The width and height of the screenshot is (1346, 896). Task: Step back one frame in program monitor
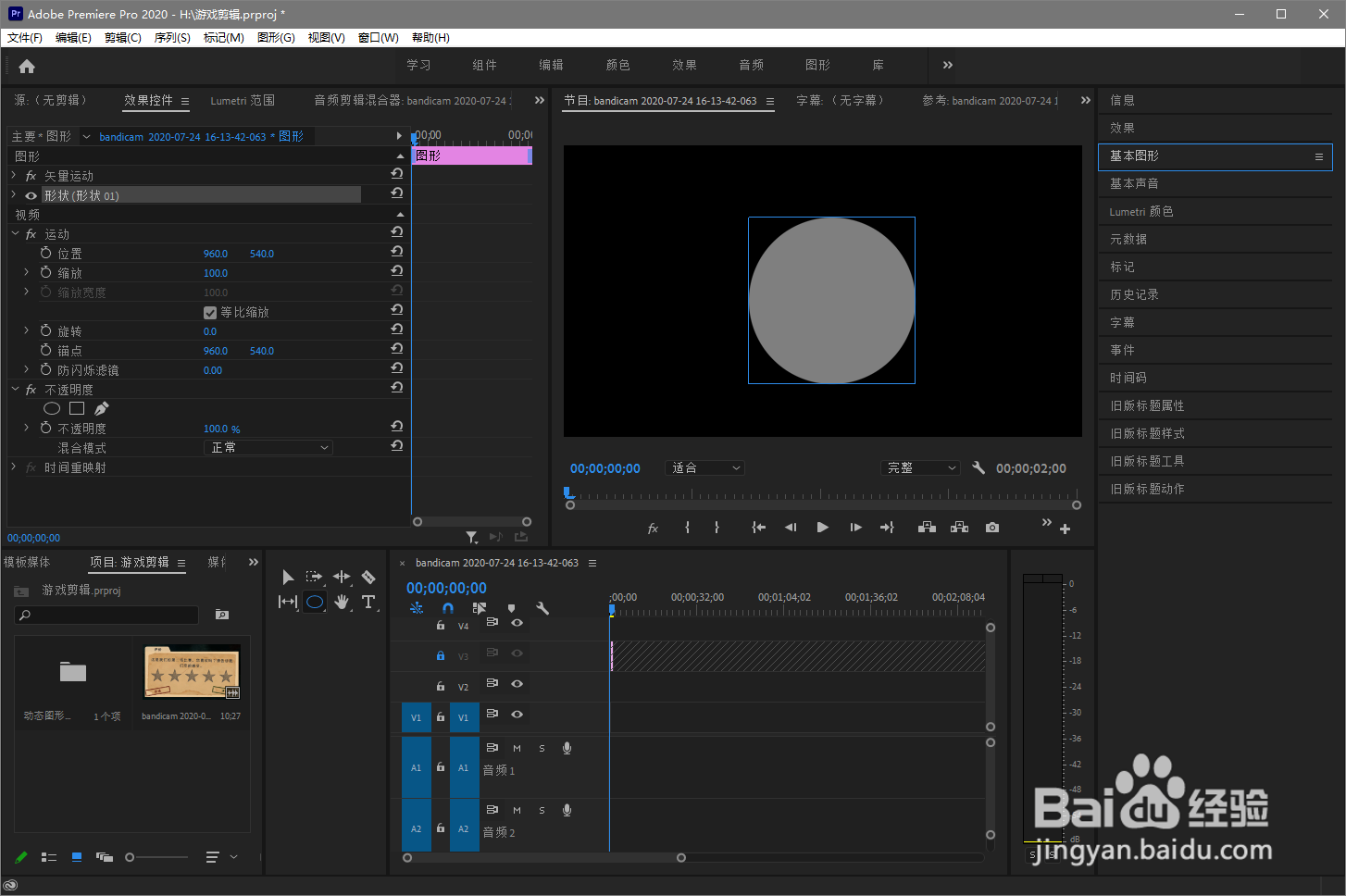pyautogui.click(x=791, y=528)
